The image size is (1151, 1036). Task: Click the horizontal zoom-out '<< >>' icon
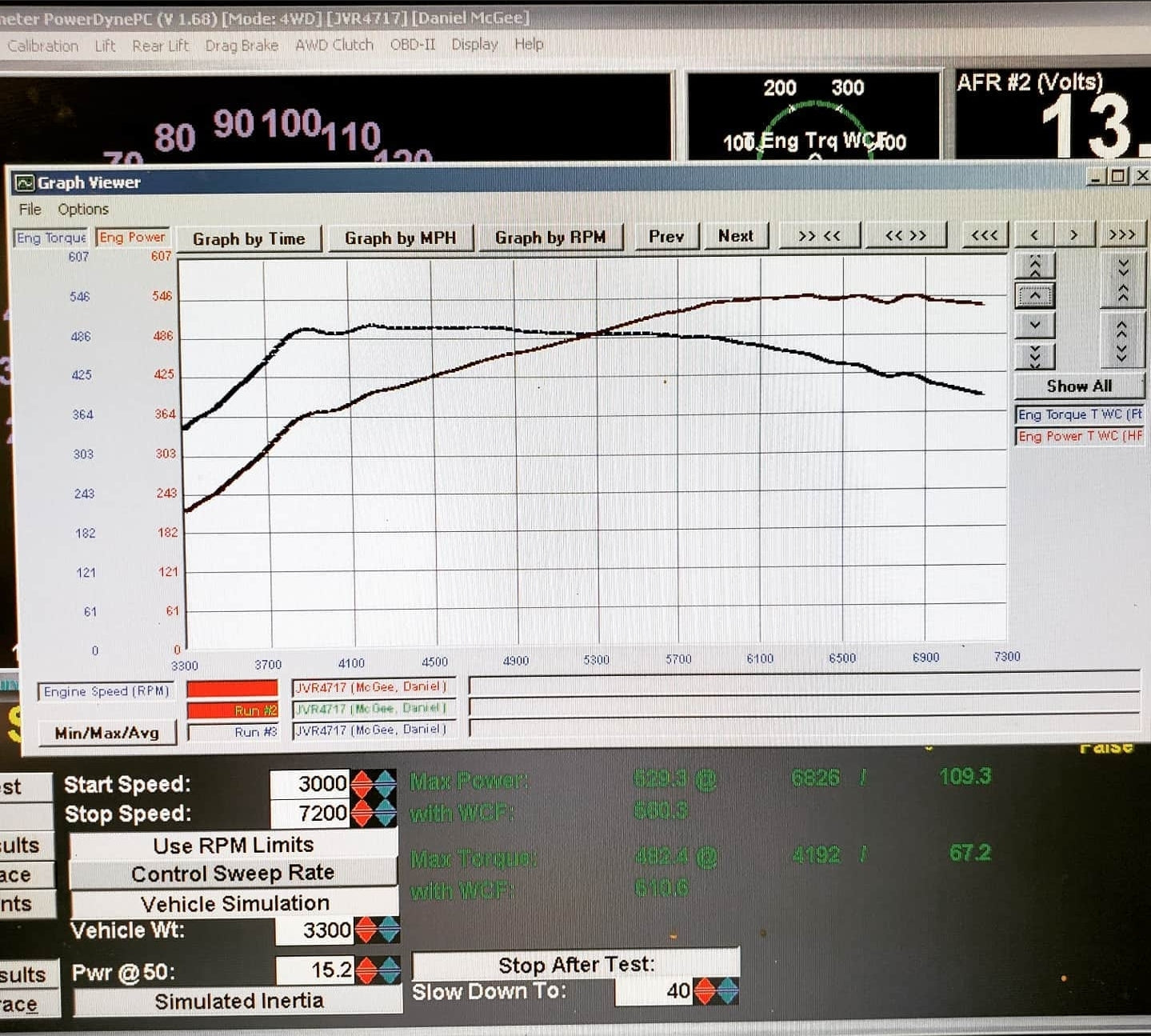905,235
